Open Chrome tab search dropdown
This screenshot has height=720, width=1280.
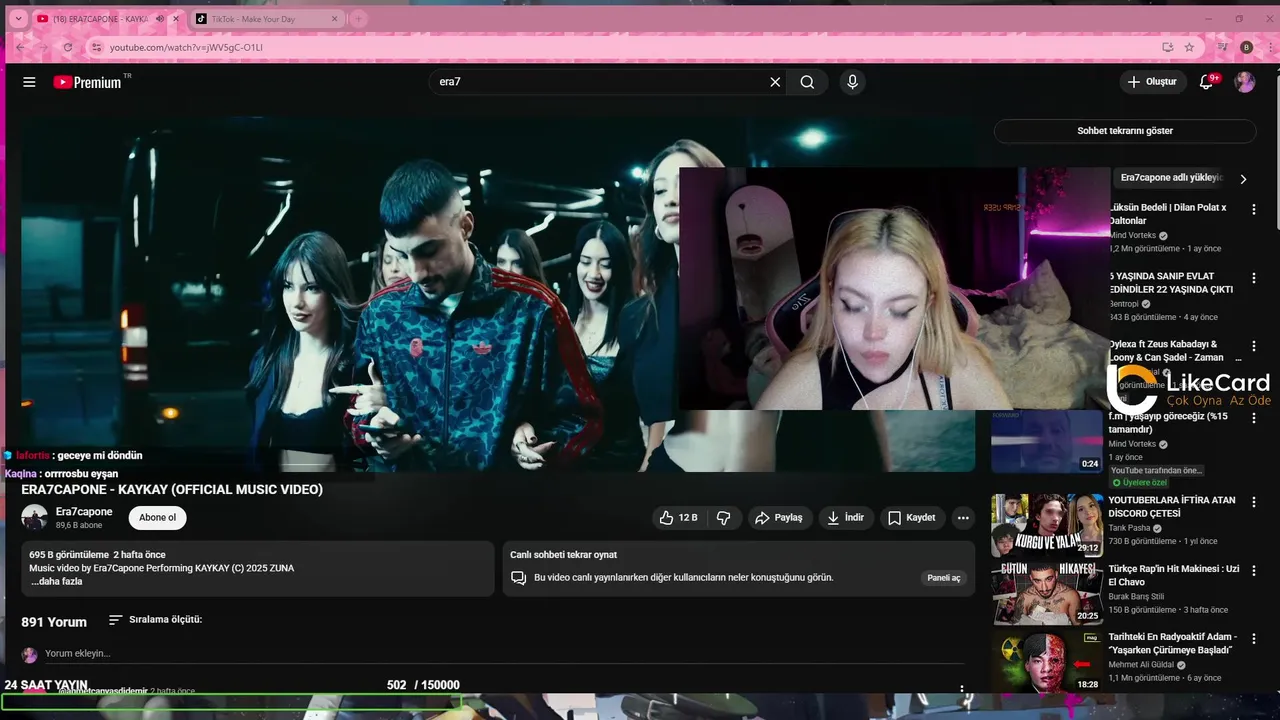coord(17,19)
